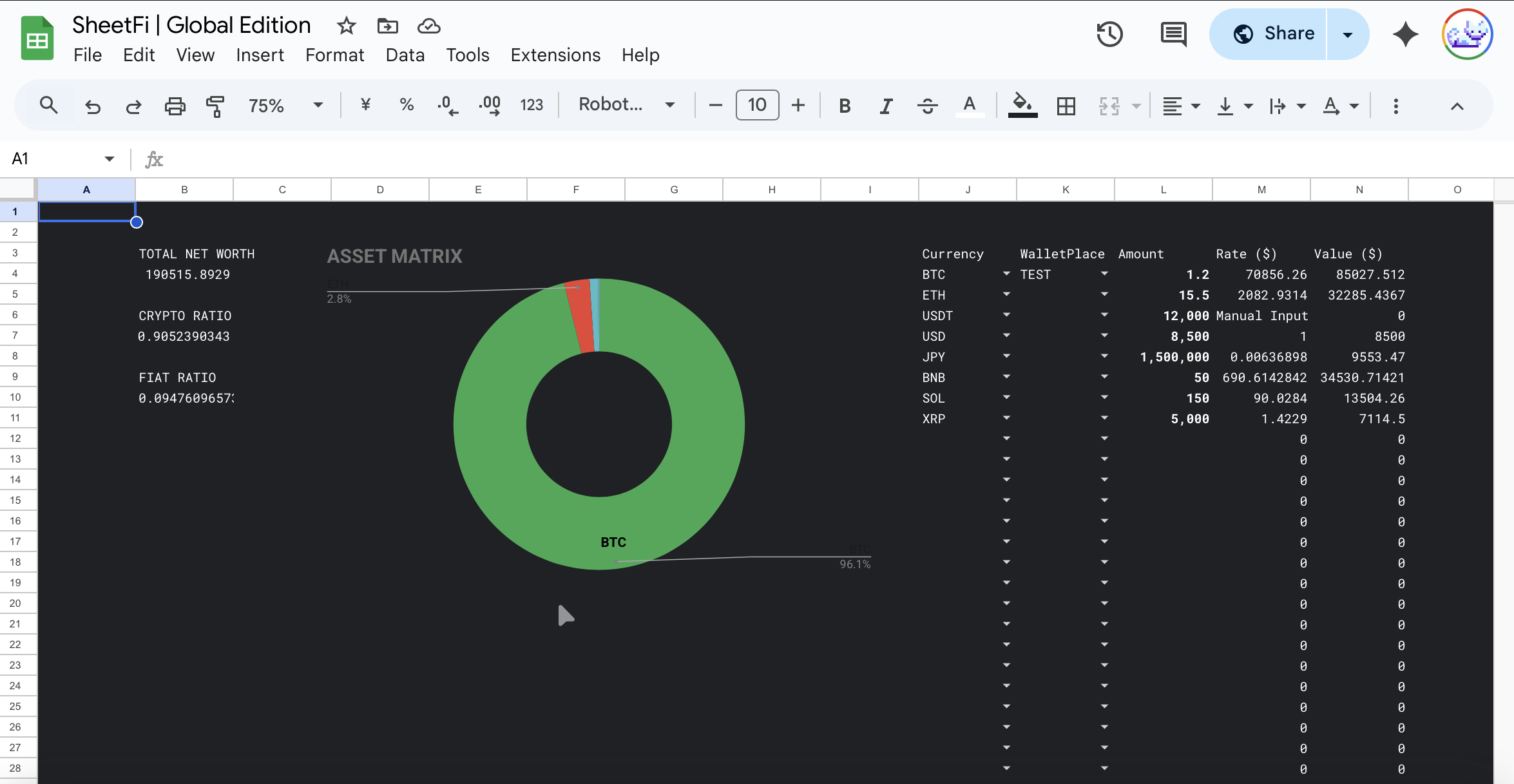Click the borders grid icon
Image resolution: width=1514 pixels, height=784 pixels.
click(x=1066, y=106)
